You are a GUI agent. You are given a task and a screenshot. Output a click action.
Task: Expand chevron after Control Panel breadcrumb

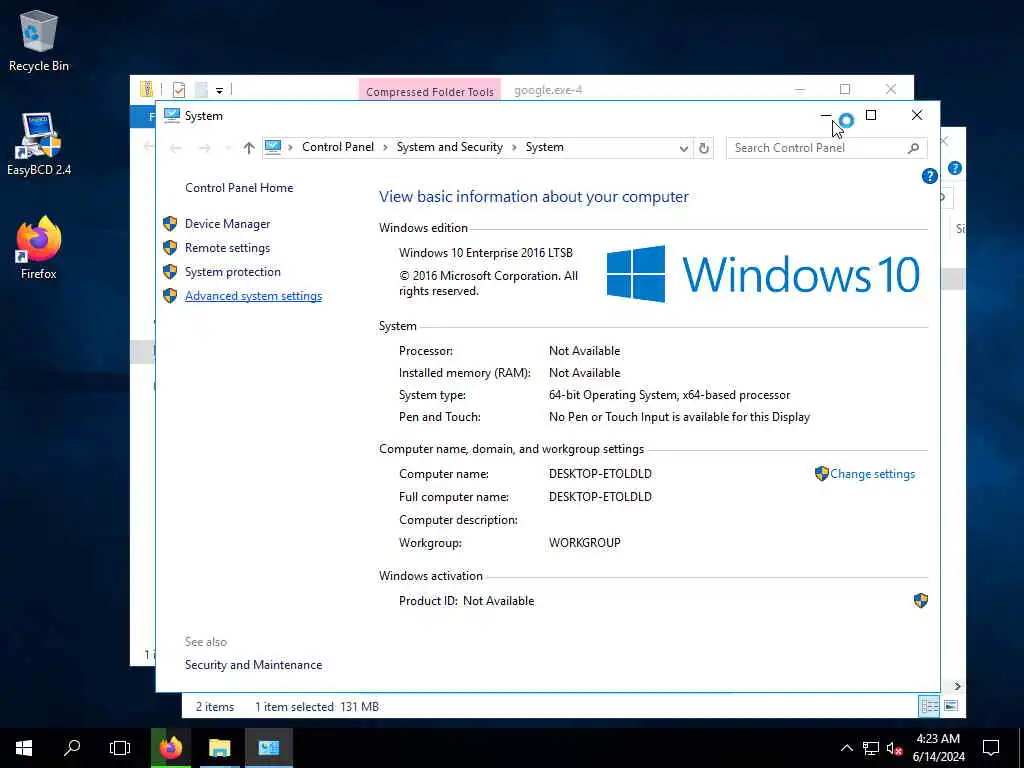(385, 148)
